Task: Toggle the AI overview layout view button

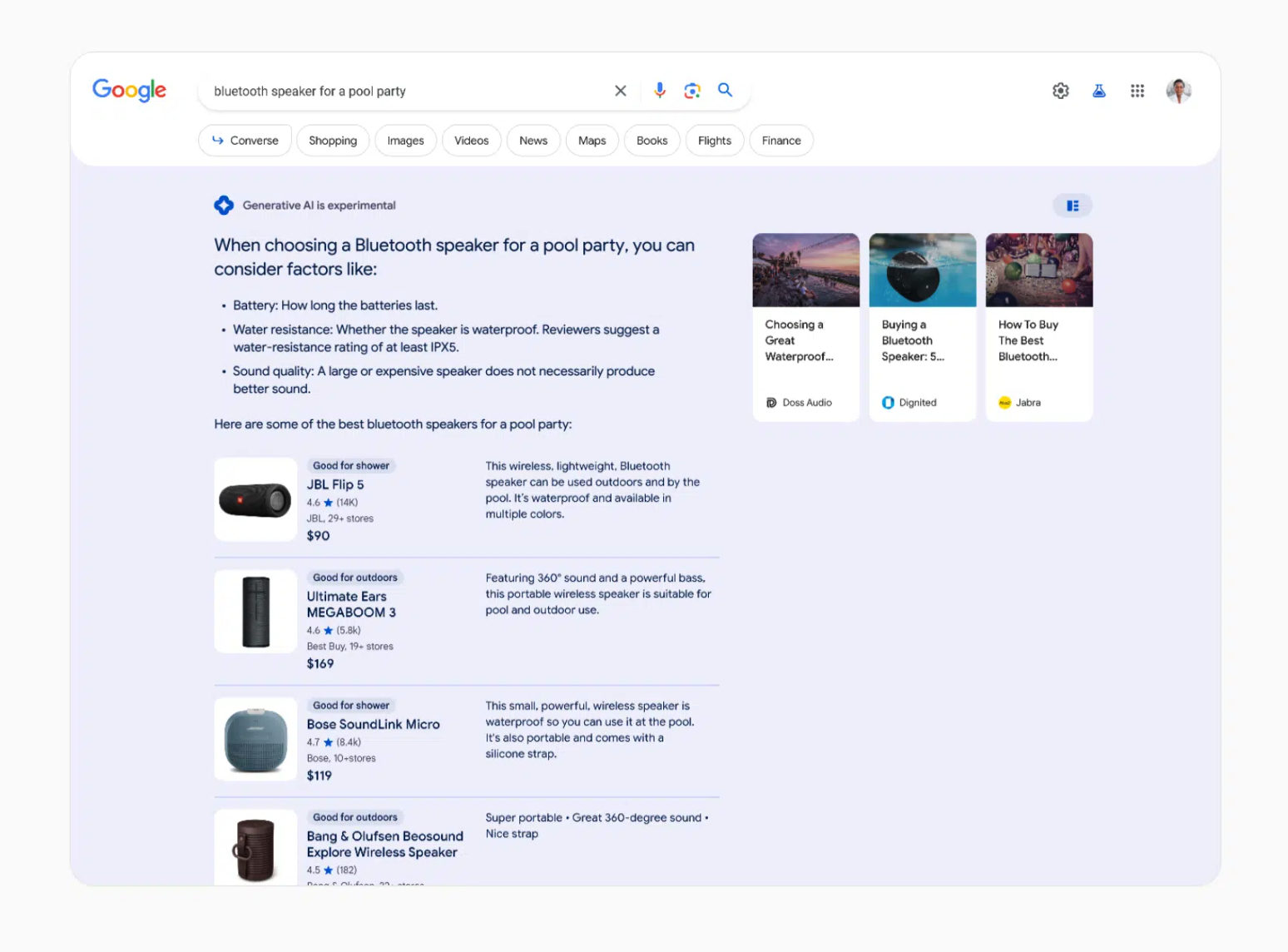Action: [1073, 206]
